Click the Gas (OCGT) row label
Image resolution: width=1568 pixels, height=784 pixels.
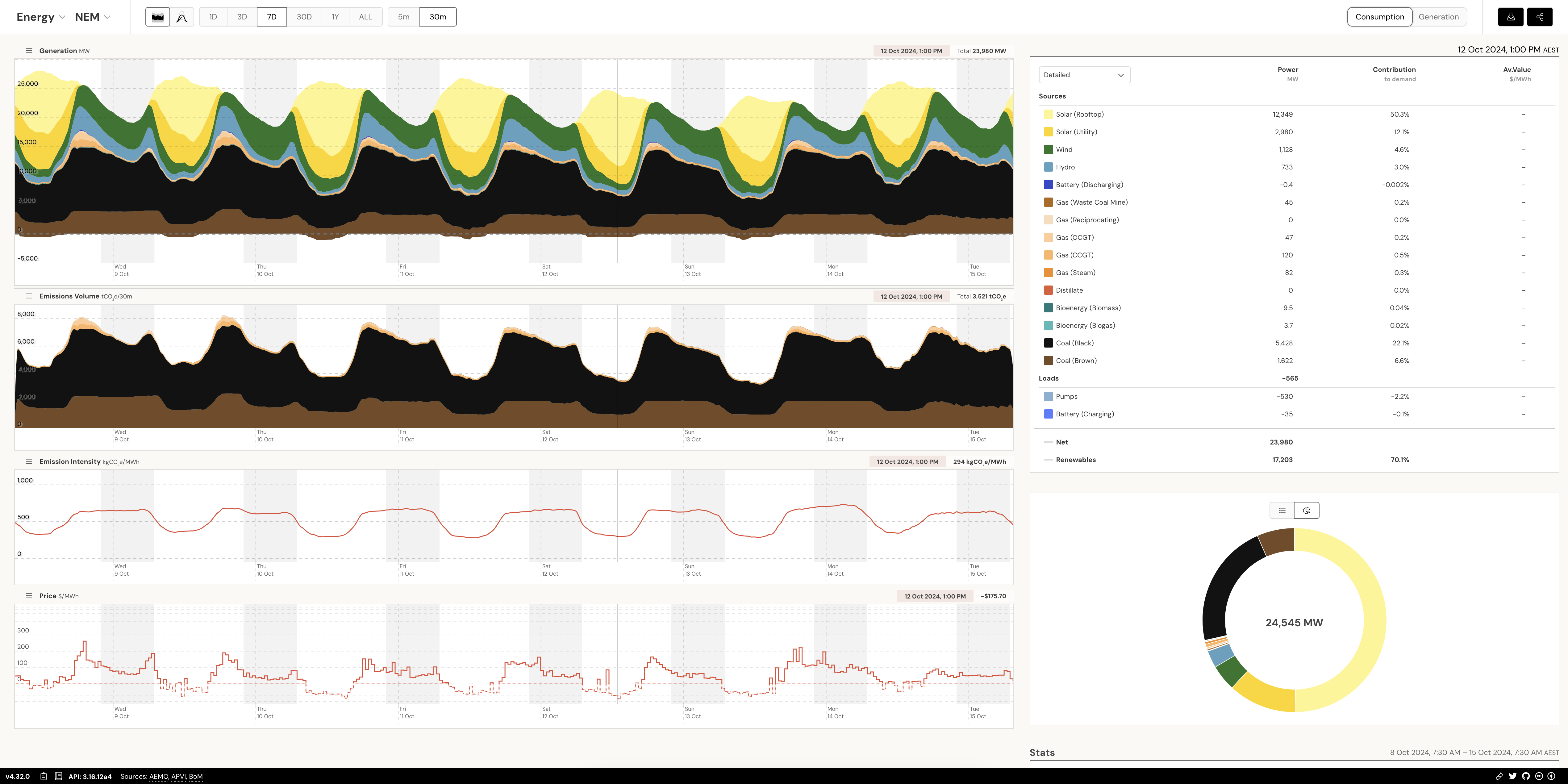click(1074, 238)
